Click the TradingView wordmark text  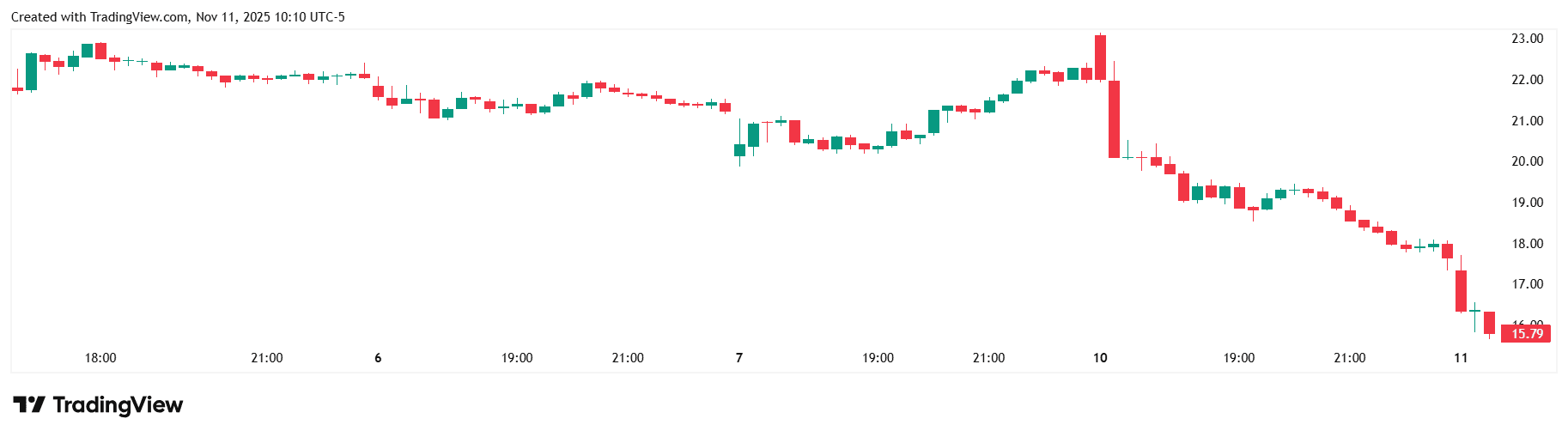click(x=118, y=404)
